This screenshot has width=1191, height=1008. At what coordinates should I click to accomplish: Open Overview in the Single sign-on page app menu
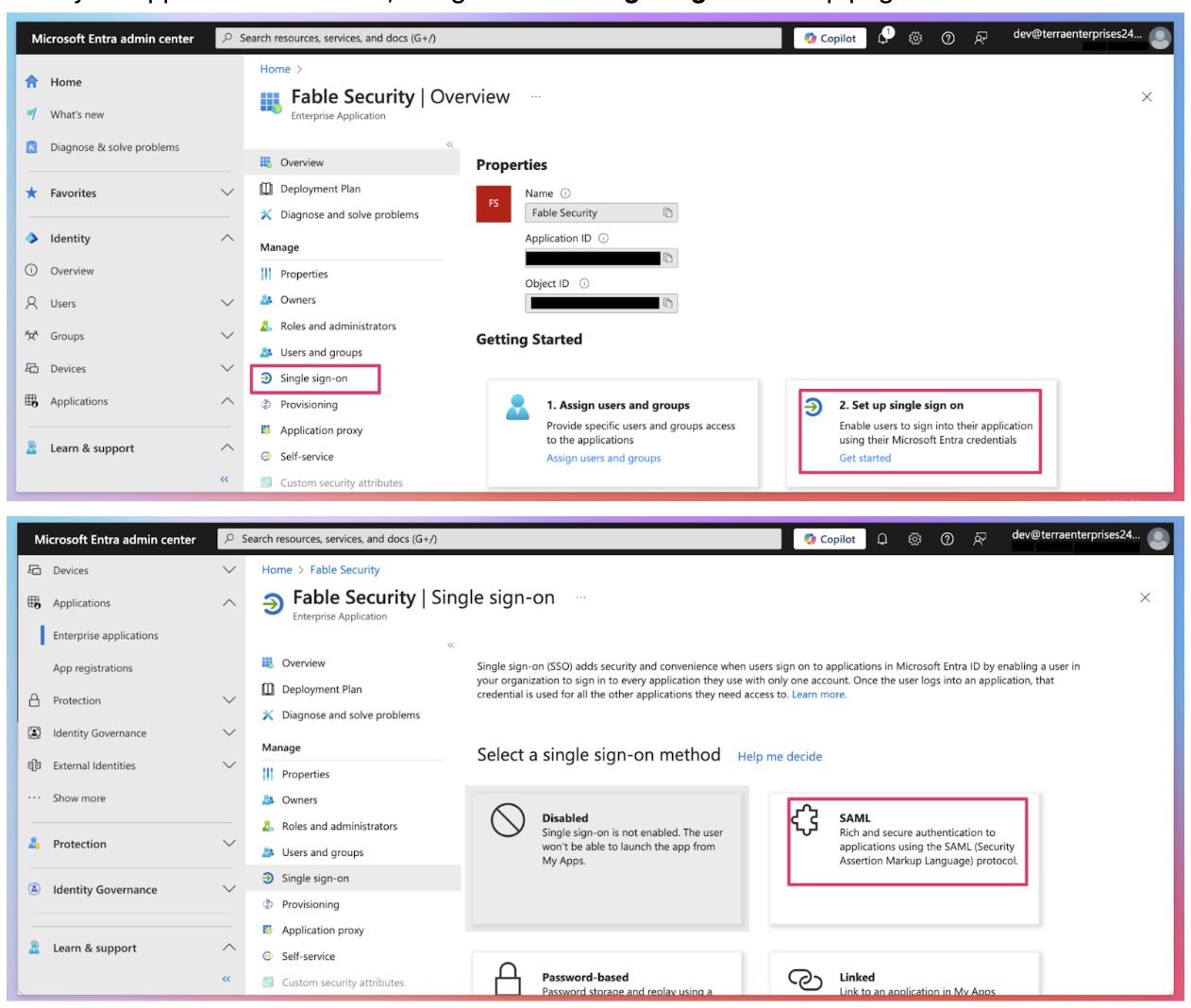pos(303,664)
